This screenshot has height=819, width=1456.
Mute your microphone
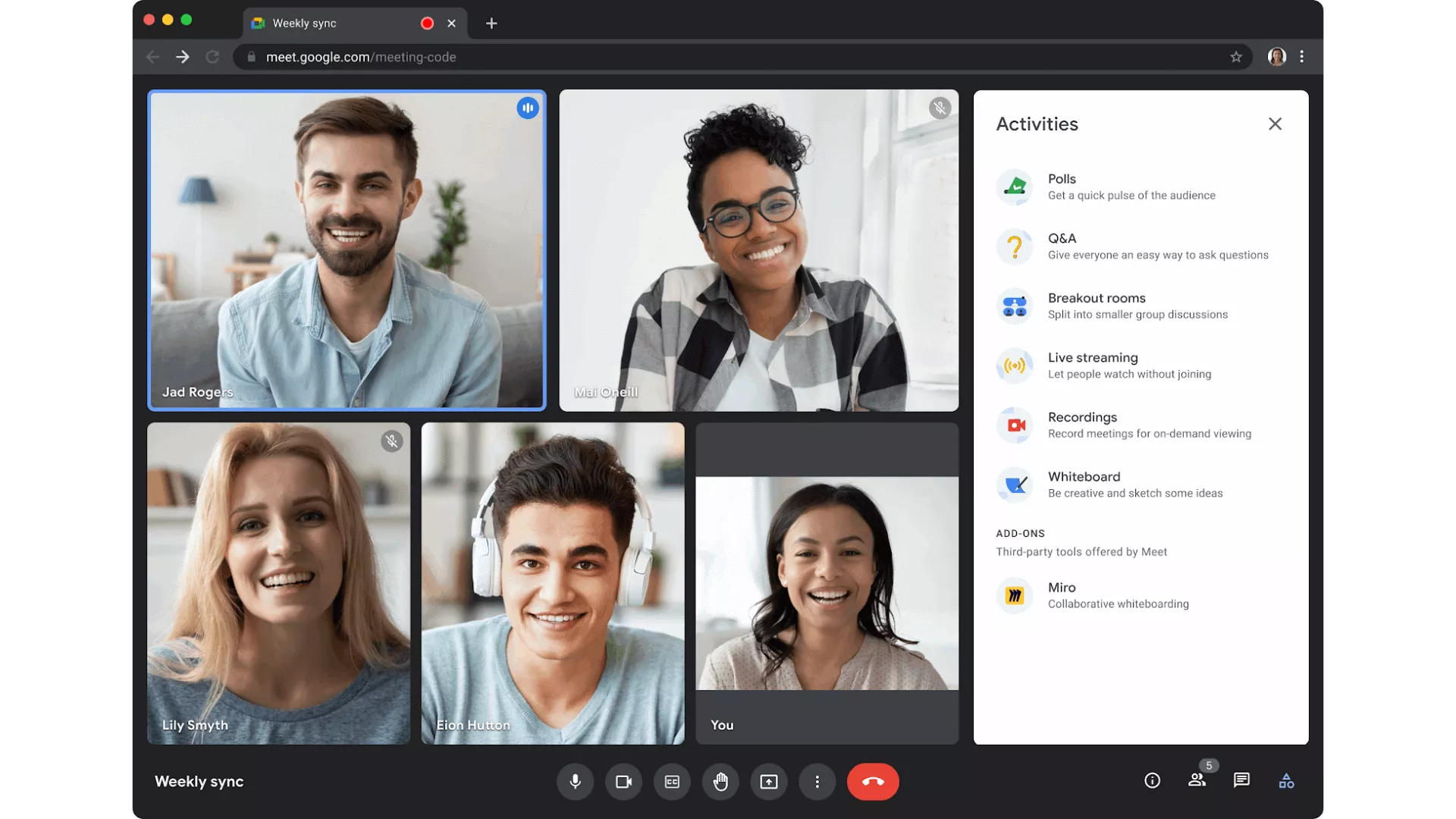(x=575, y=781)
